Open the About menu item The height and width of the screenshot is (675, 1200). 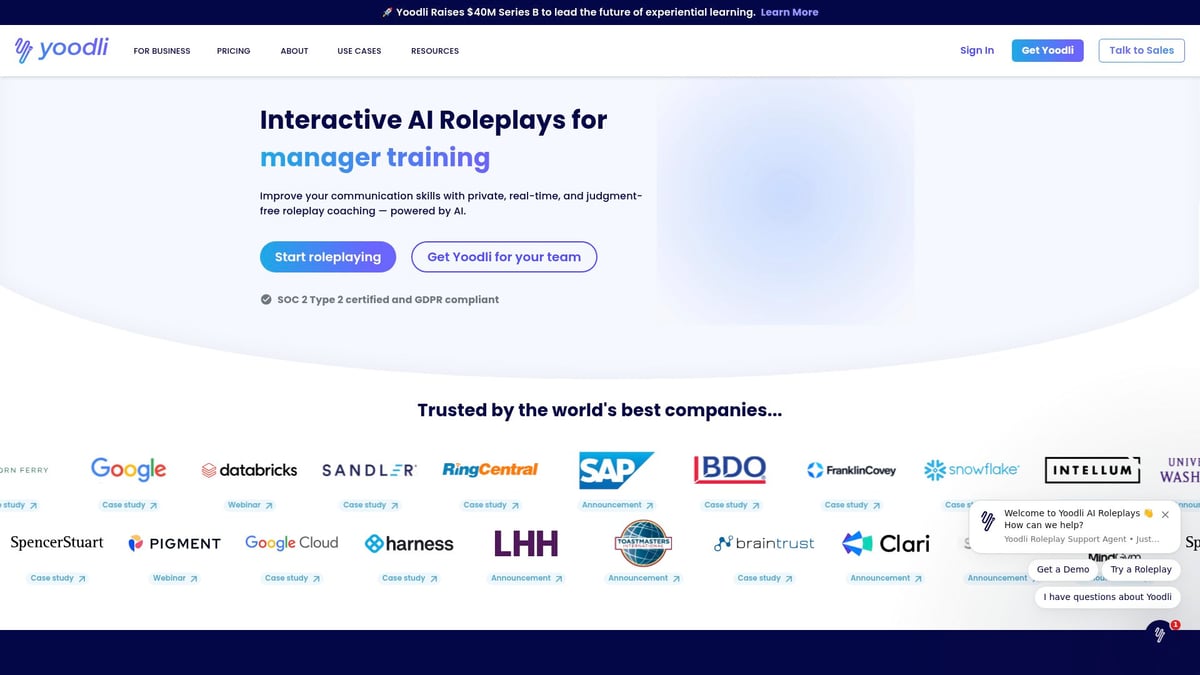click(x=293, y=50)
